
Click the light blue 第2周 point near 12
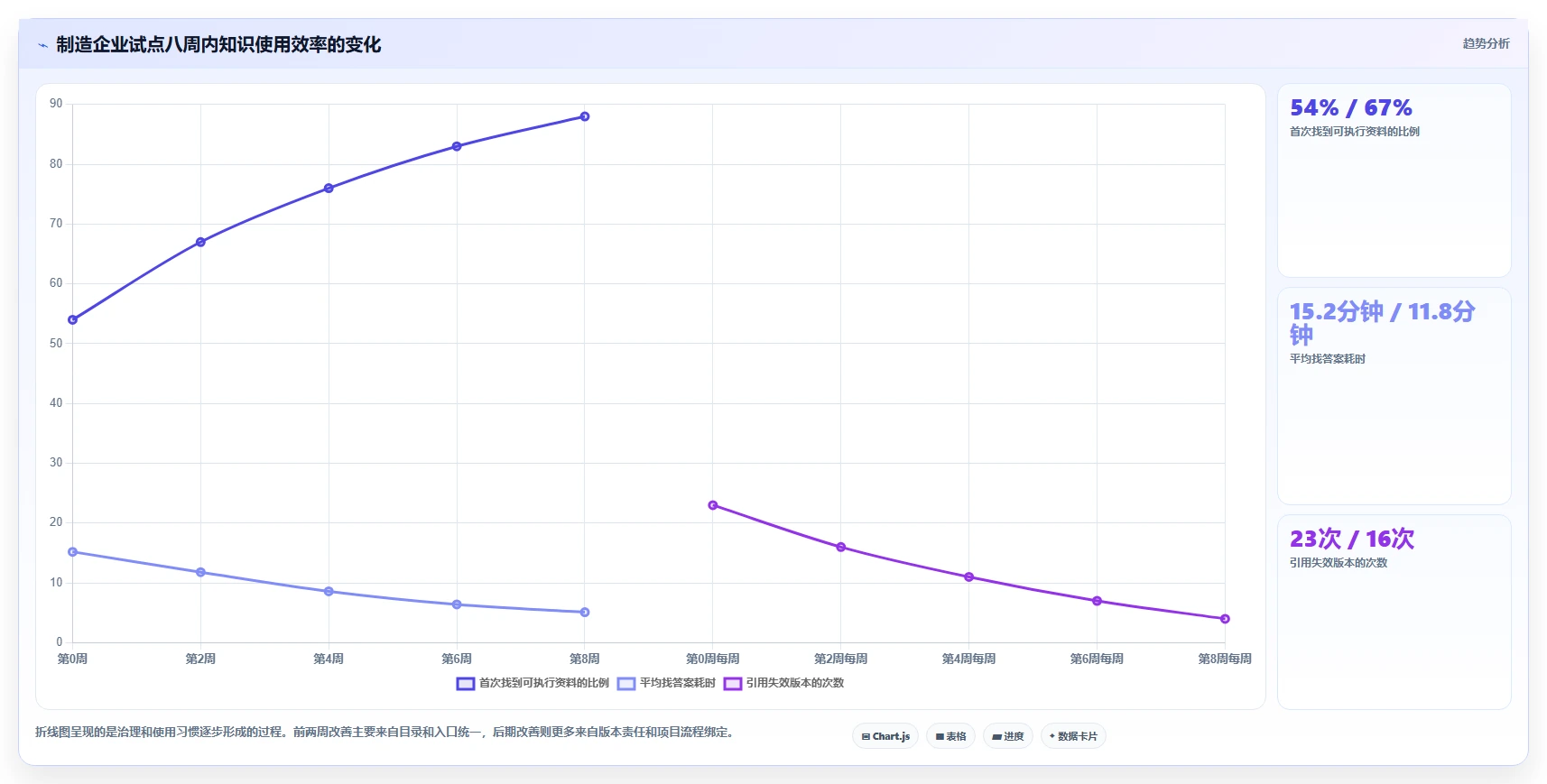click(x=200, y=572)
